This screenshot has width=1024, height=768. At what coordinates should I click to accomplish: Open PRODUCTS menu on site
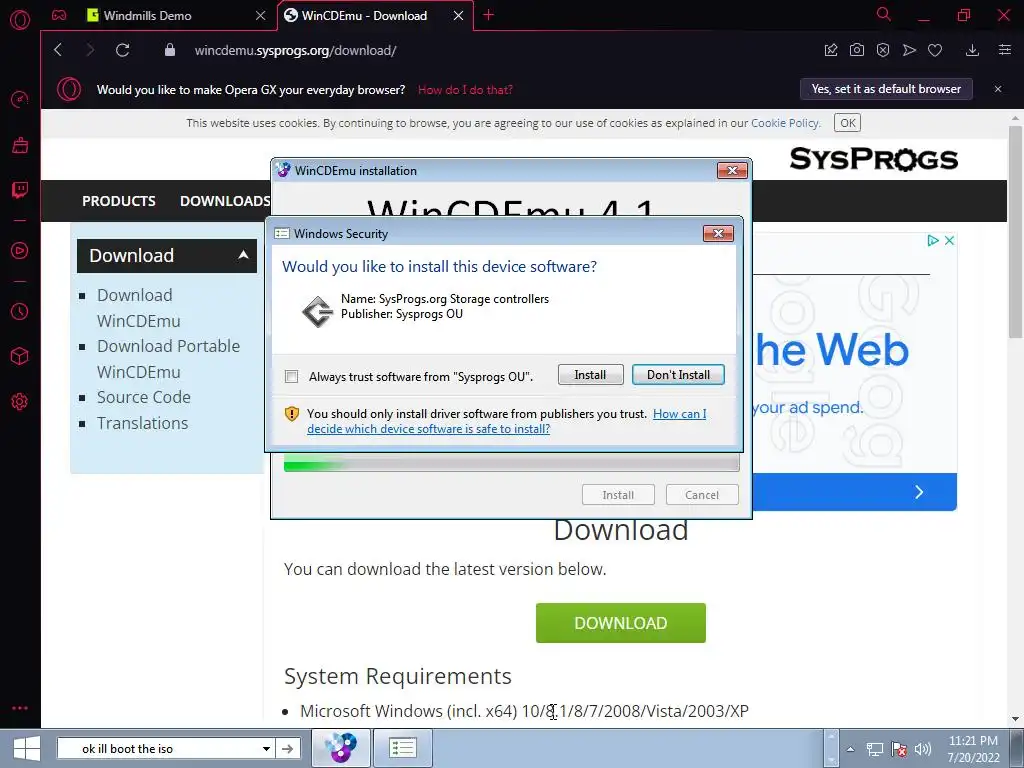(119, 201)
